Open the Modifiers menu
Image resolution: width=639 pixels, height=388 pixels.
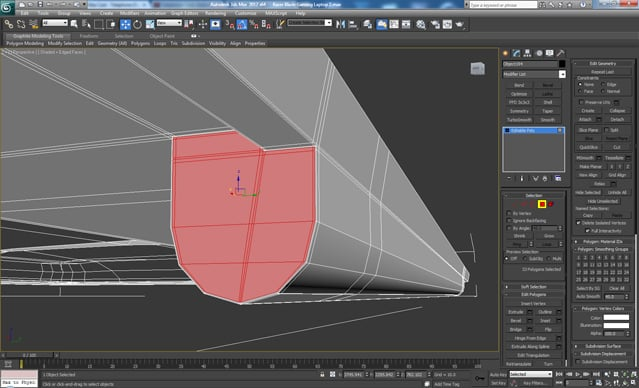click(129, 13)
